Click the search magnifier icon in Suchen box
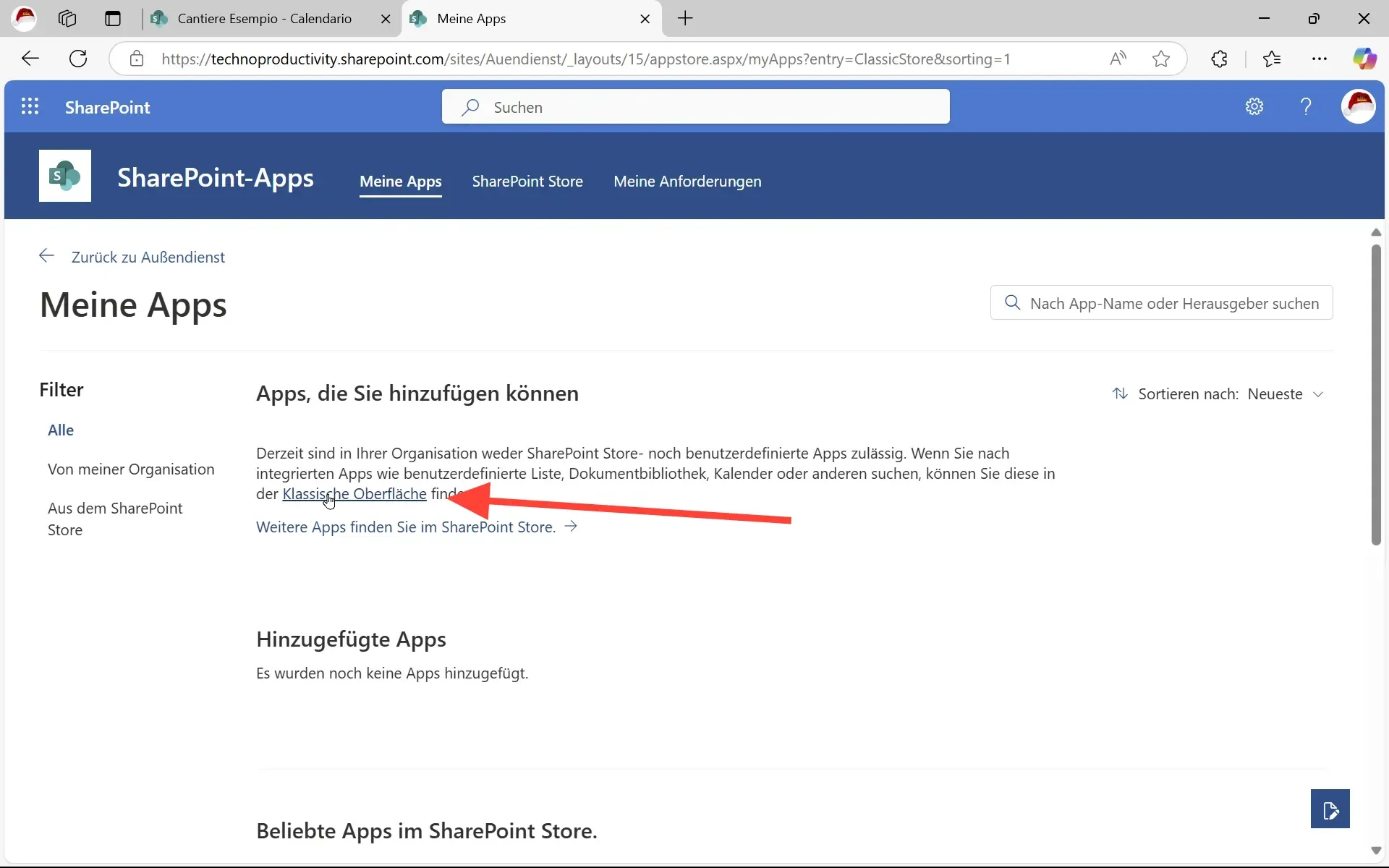This screenshot has height=868, width=1389. (471, 107)
